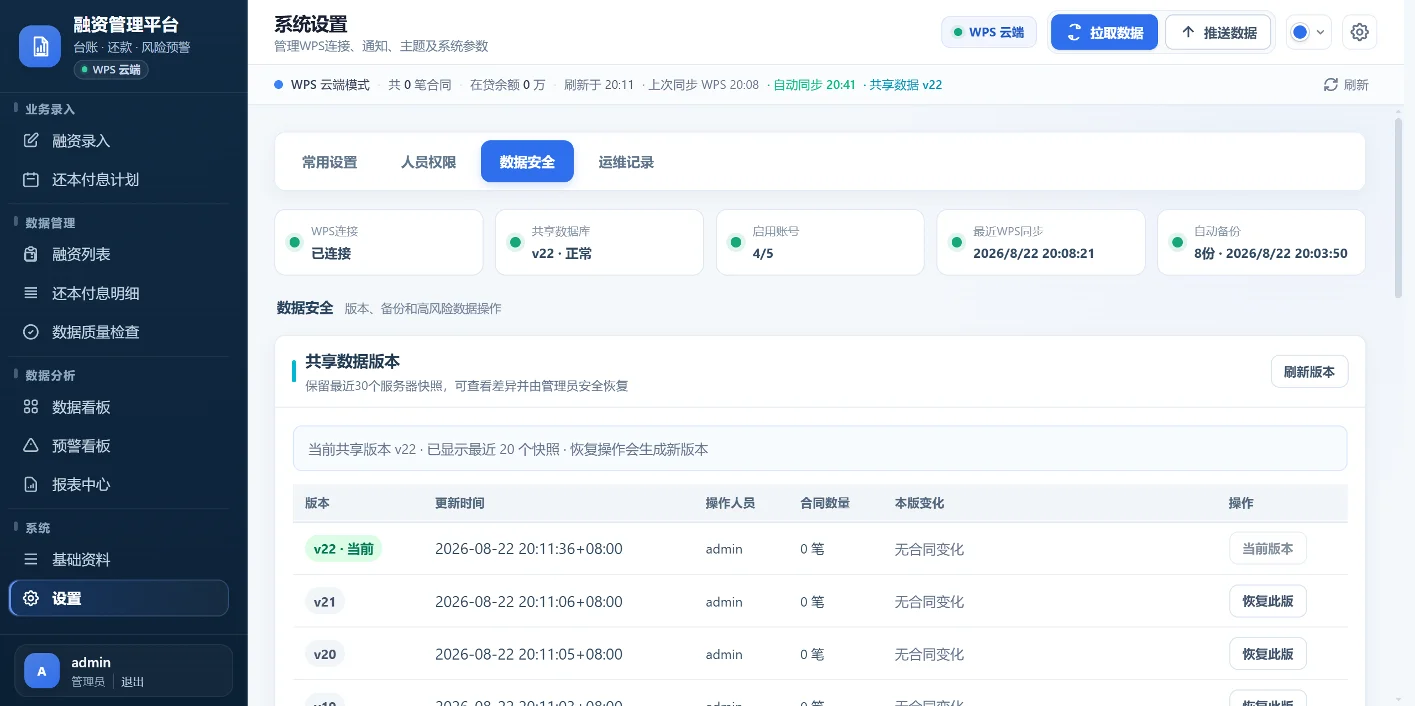Restore version v21 with 恢复此版
Viewport: 1415px width, 706px height.
(1267, 601)
